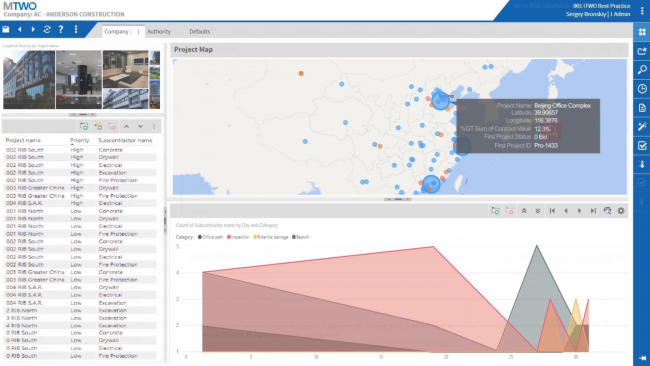Select row 004 RIB S.A.R. High Electrical
Viewport: 650px width, 366px height.
(80, 203)
